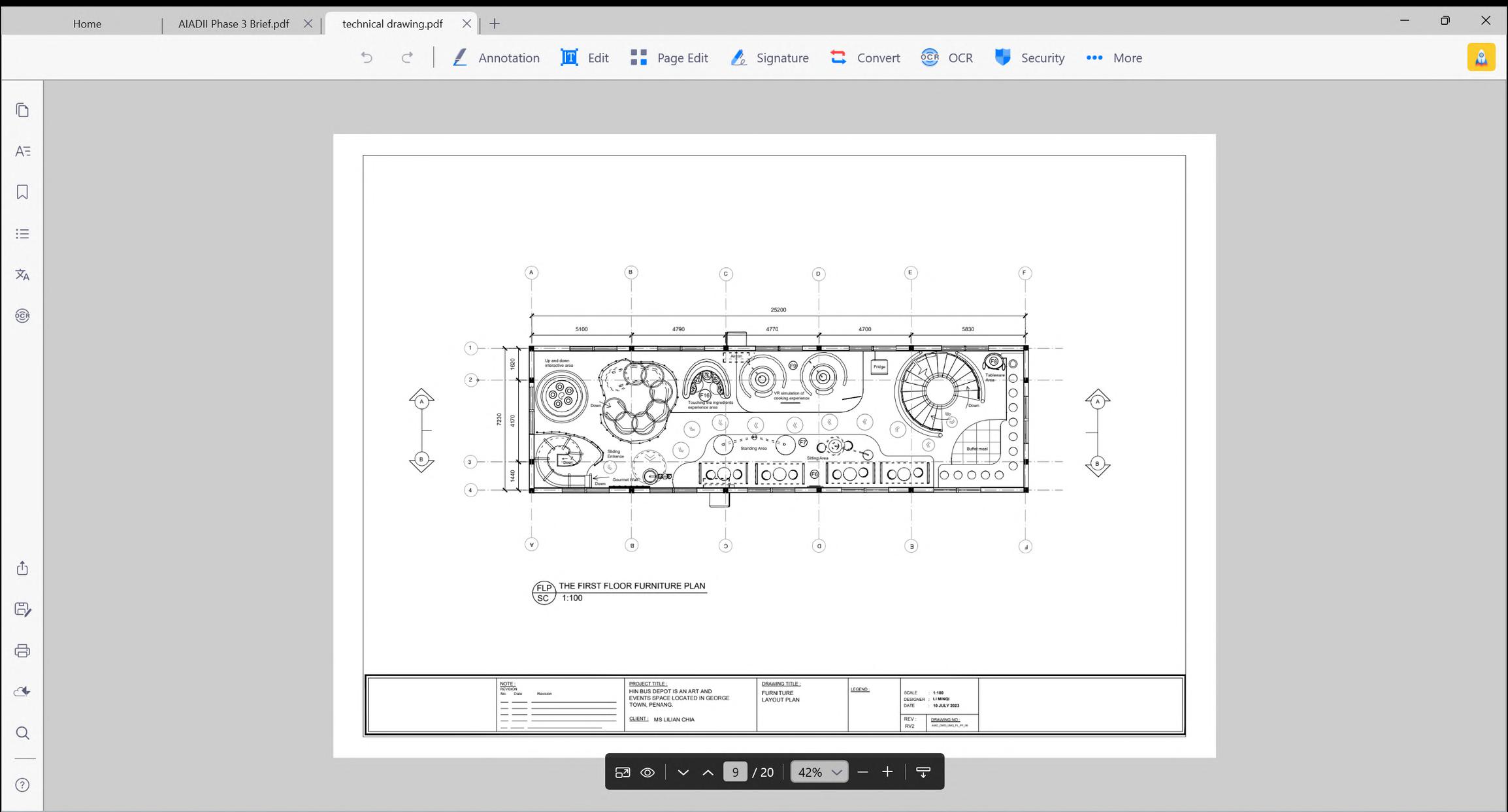Switch to AIADII Phase 3 Brief.pdf tab
Viewport: 1508px width, 812px height.
[x=233, y=24]
